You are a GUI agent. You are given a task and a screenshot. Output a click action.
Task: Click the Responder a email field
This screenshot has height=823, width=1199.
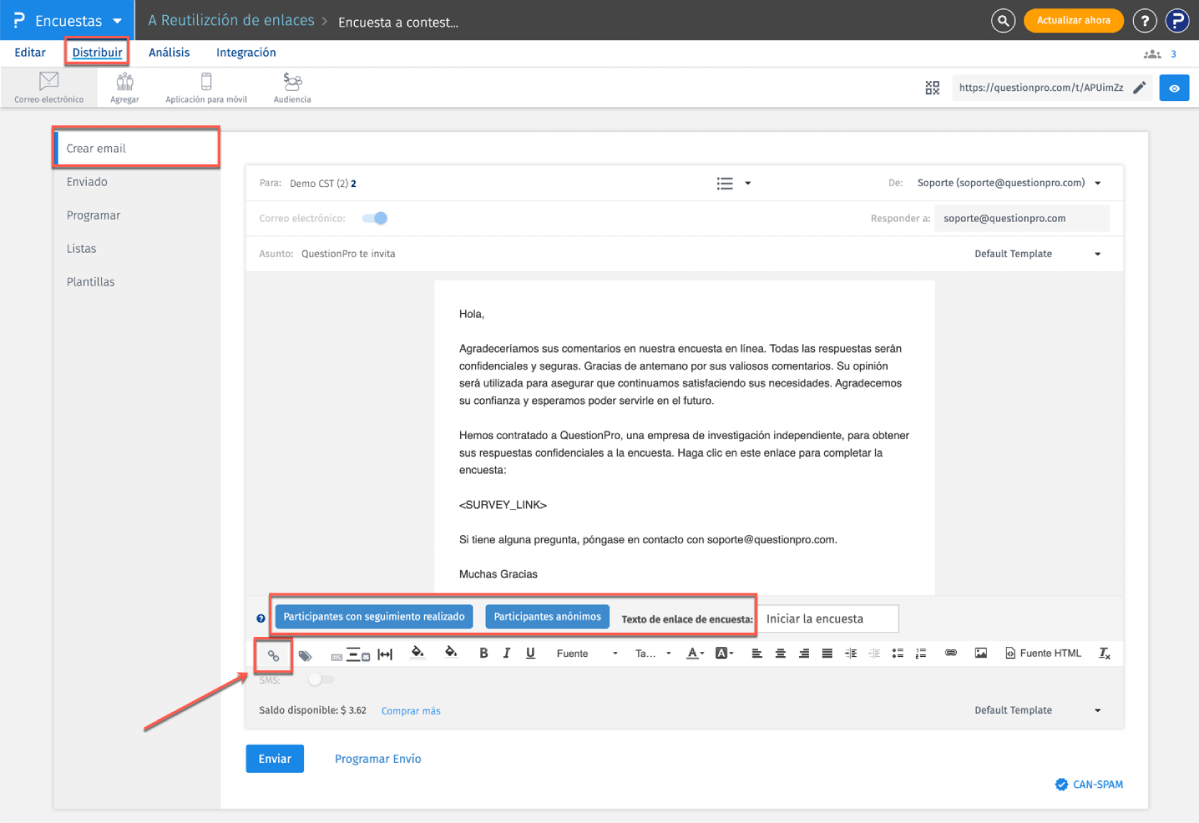coord(1022,219)
